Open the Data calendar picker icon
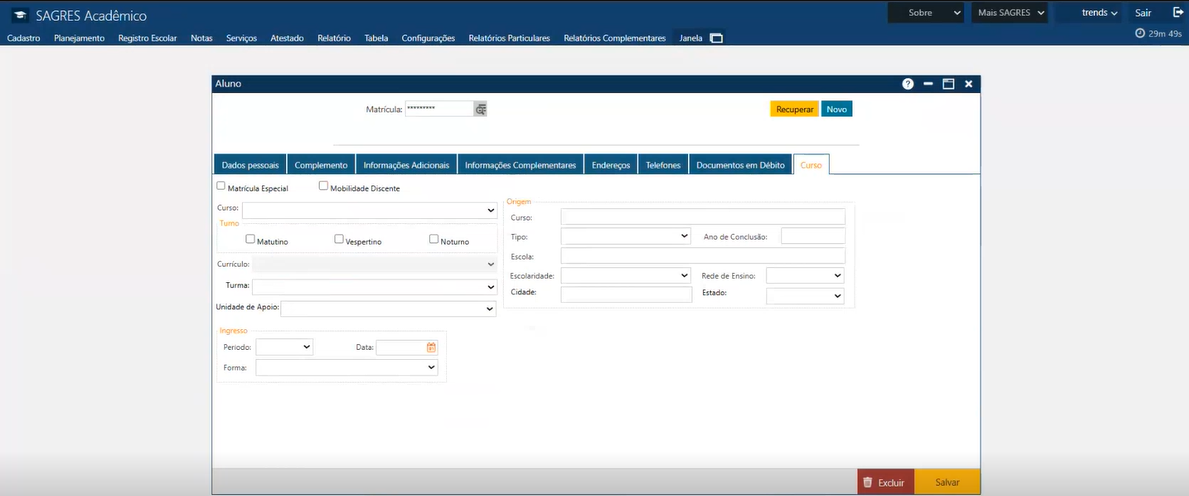 [x=431, y=347]
